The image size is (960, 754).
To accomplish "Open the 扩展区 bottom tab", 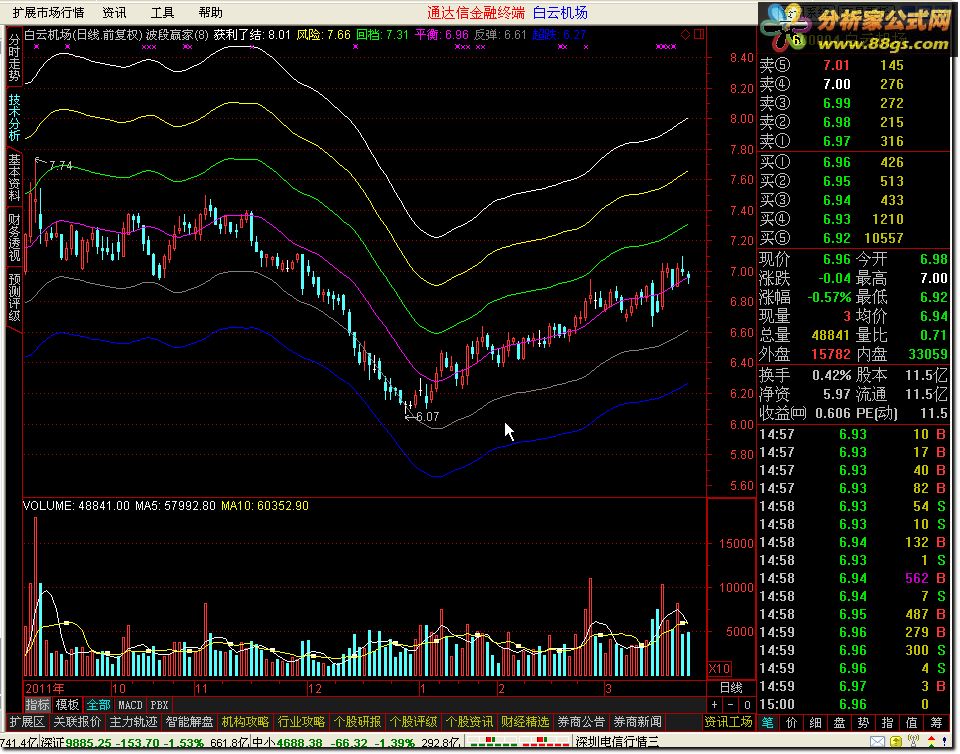I will 28,722.
